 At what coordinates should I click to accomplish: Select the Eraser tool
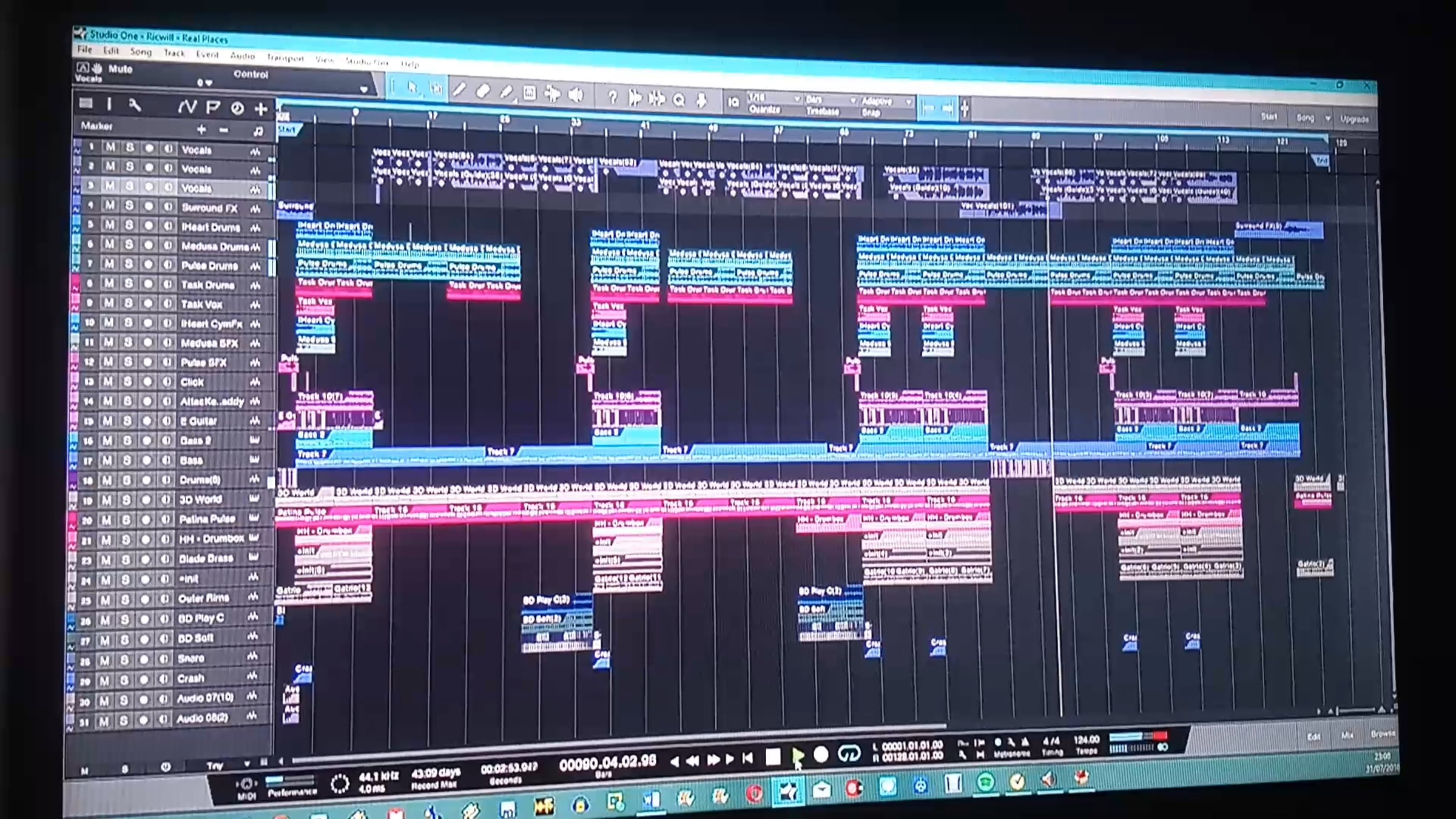point(483,92)
